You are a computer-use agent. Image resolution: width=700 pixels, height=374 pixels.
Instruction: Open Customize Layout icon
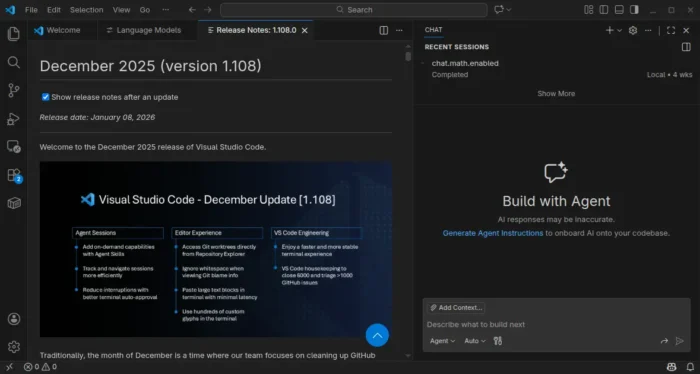588,9
